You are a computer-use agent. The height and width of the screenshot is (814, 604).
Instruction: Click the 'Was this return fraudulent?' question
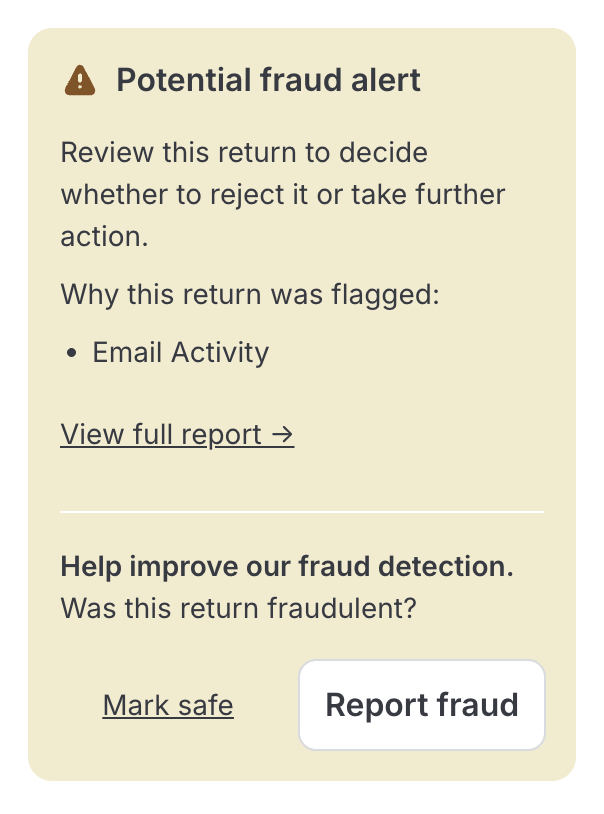(x=238, y=607)
